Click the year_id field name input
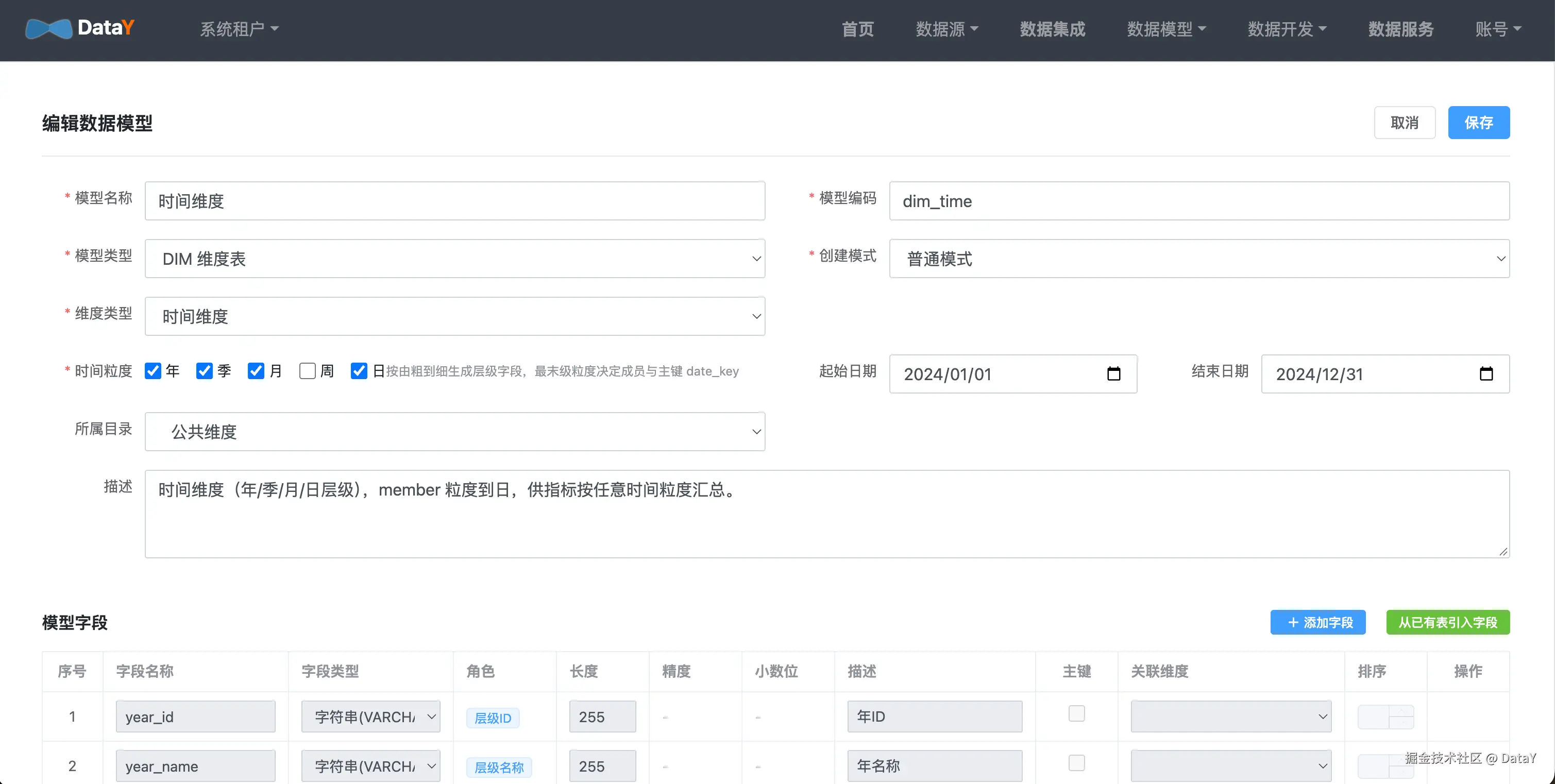The width and height of the screenshot is (1555, 784). coord(196,717)
